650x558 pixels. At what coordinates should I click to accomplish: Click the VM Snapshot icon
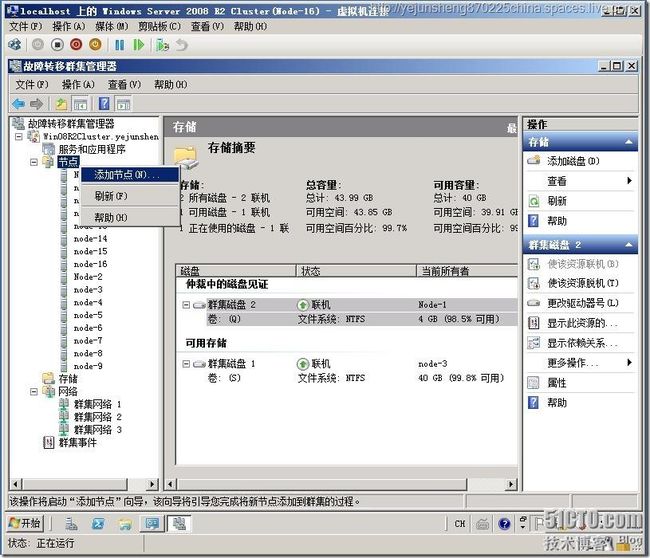pyautogui.click(x=162, y=45)
